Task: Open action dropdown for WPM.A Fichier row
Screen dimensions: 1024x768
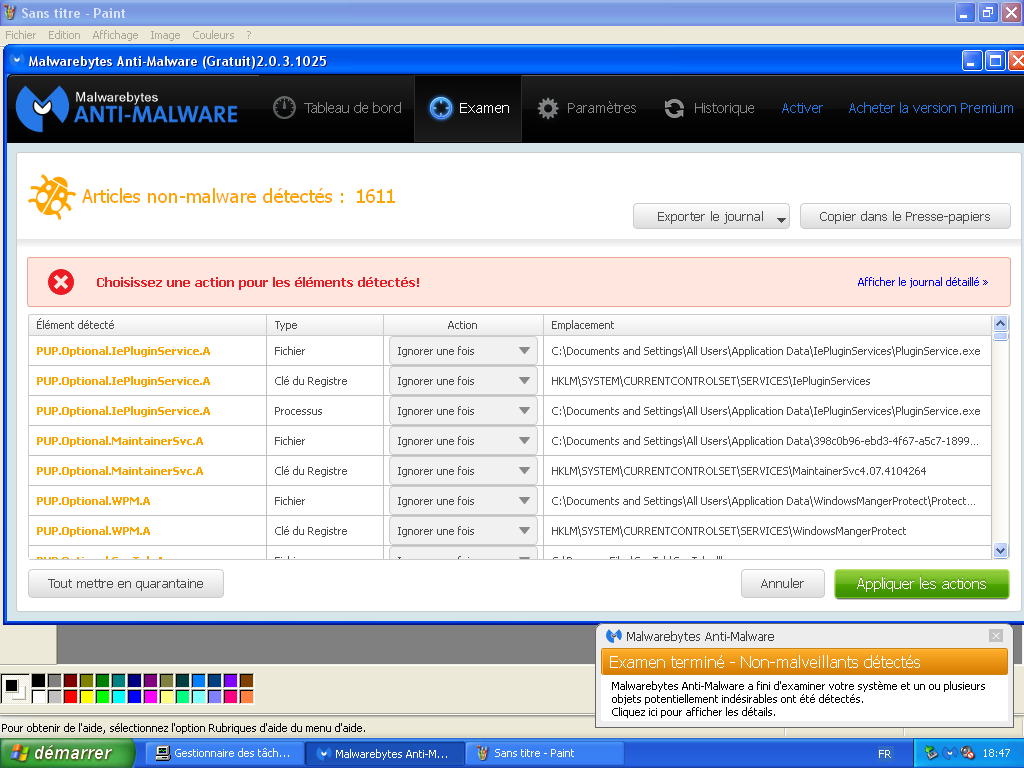Action: point(463,501)
